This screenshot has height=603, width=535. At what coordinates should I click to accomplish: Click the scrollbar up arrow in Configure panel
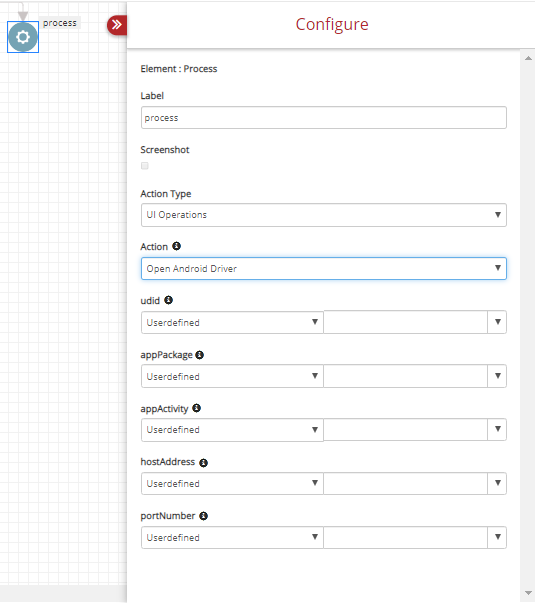click(528, 58)
